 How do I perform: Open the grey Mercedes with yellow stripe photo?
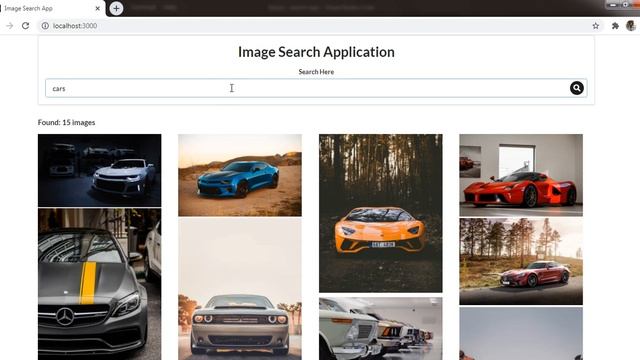click(x=100, y=284)
